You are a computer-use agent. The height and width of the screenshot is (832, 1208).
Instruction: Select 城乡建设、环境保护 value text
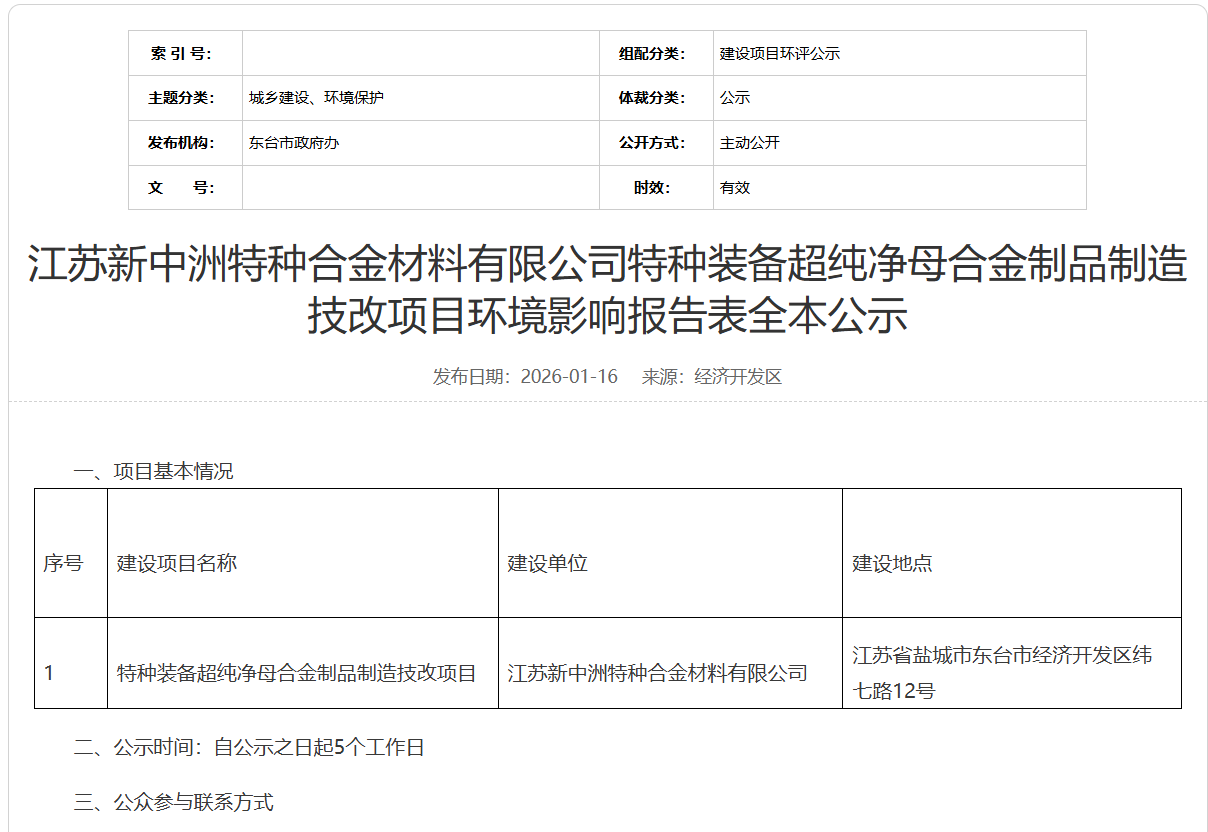pyautogui.click(x=316, y=98)
